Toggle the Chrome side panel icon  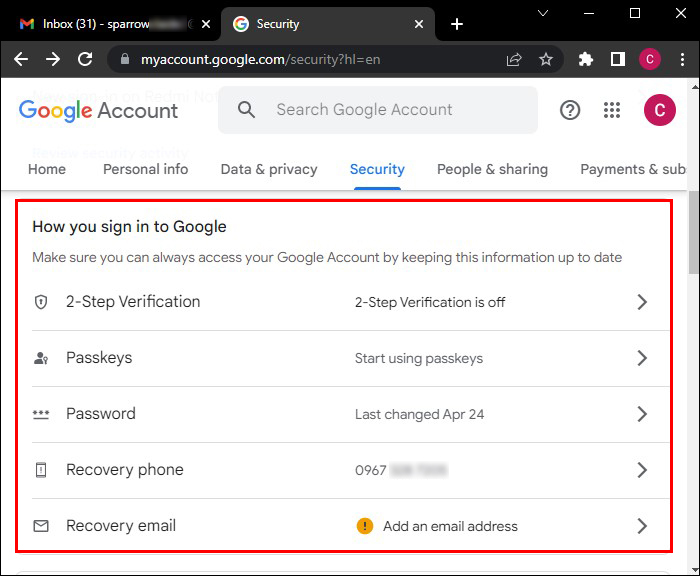coord(618,60)
